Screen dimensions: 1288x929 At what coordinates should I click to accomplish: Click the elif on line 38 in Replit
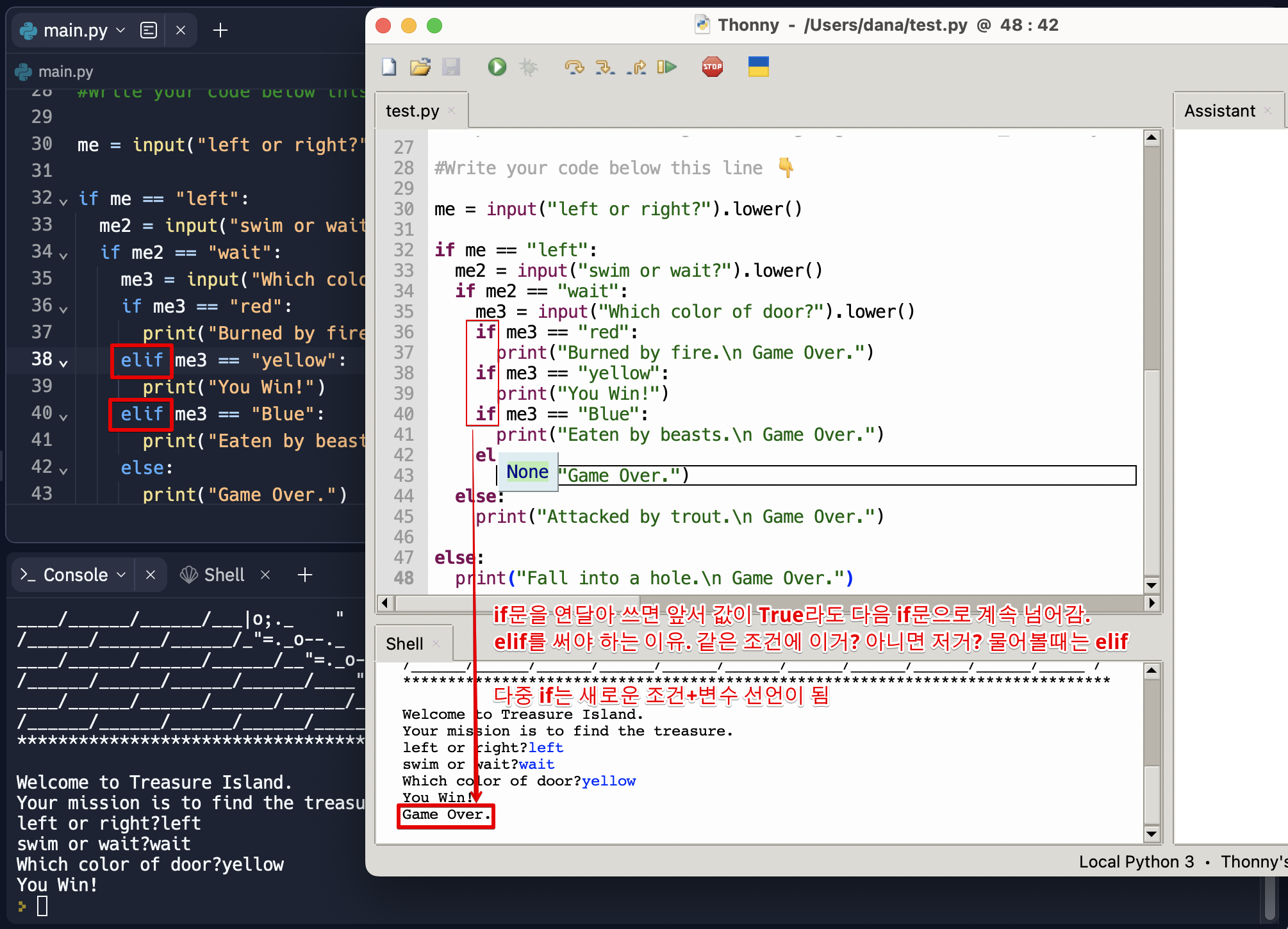[x=142, y=360]
